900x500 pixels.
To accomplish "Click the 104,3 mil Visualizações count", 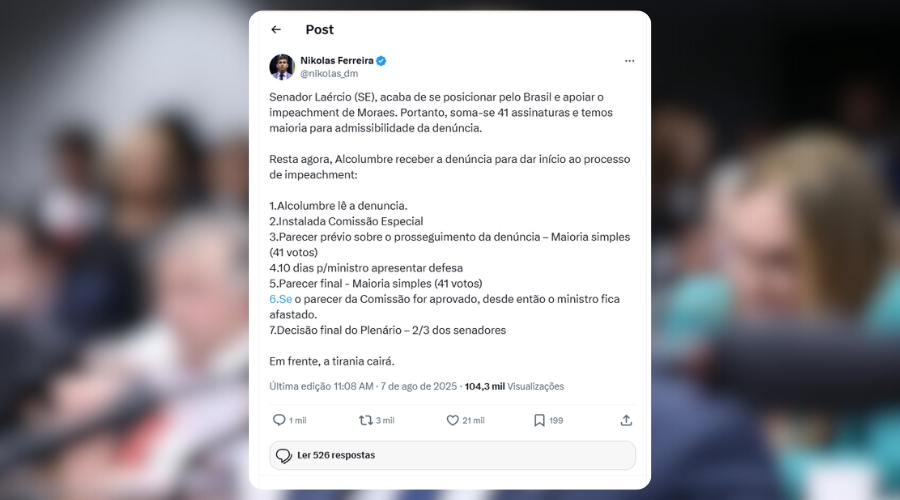I will point(514,386).
